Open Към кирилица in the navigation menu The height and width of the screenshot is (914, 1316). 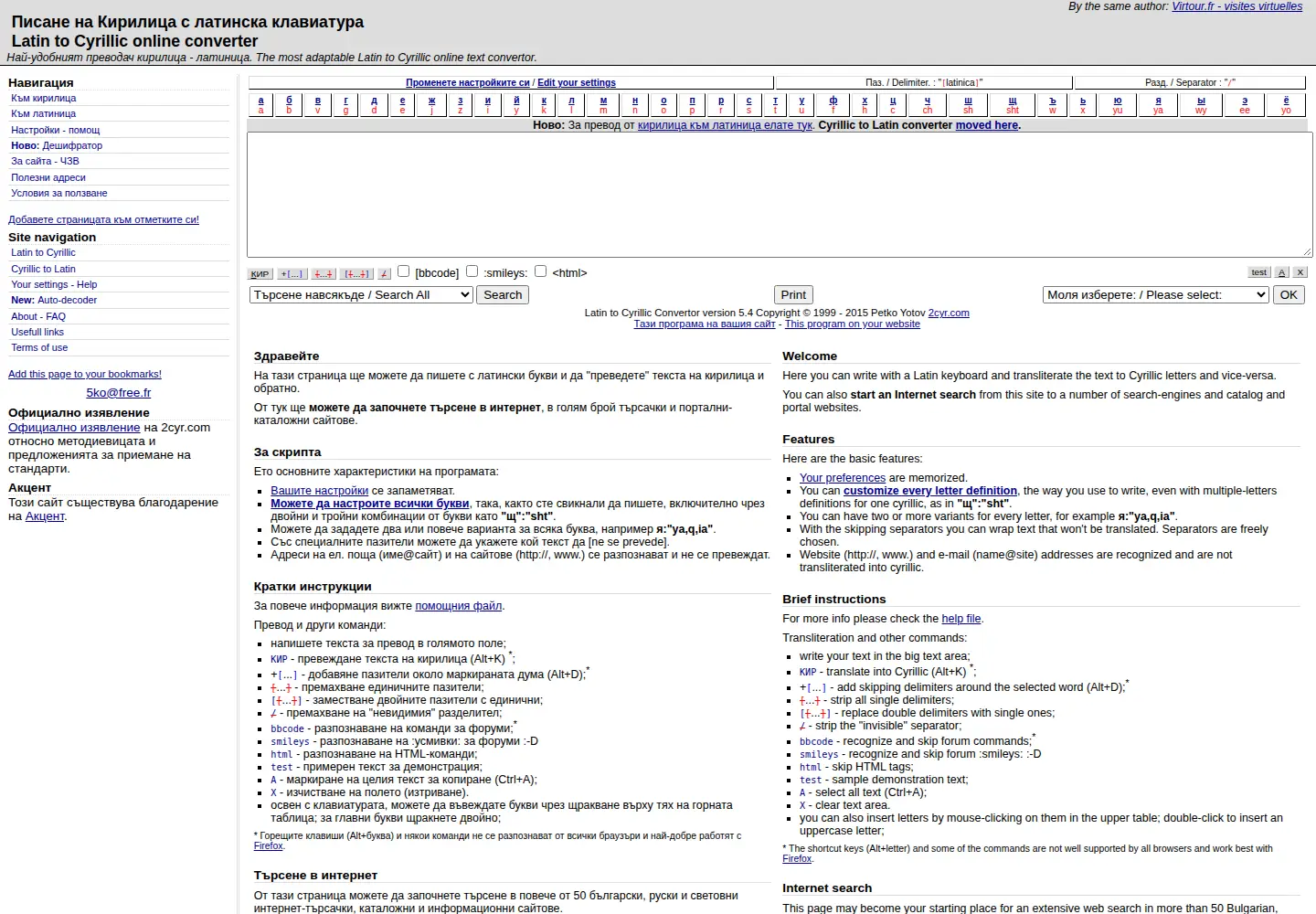(x=44, y=98)
